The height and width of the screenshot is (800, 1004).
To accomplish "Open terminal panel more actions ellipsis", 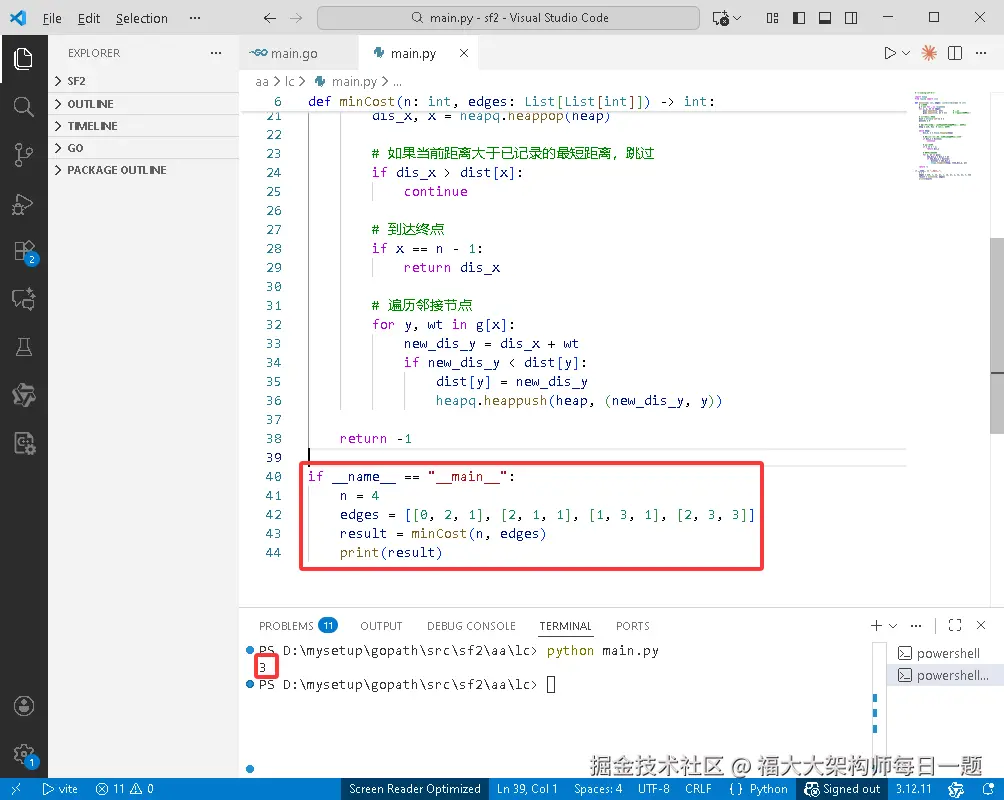I will [916, 625].
